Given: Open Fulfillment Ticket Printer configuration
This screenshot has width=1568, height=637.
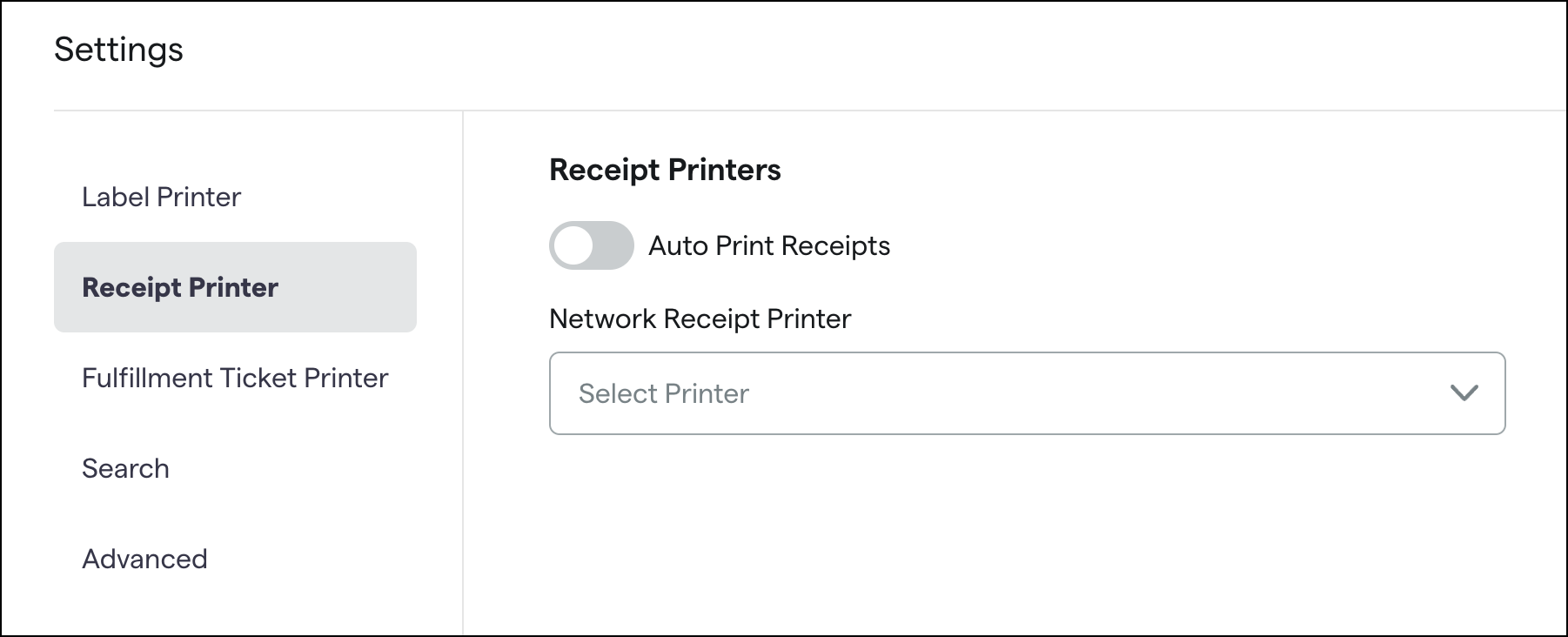Looking at the screenshot, I should coord(235,378).
